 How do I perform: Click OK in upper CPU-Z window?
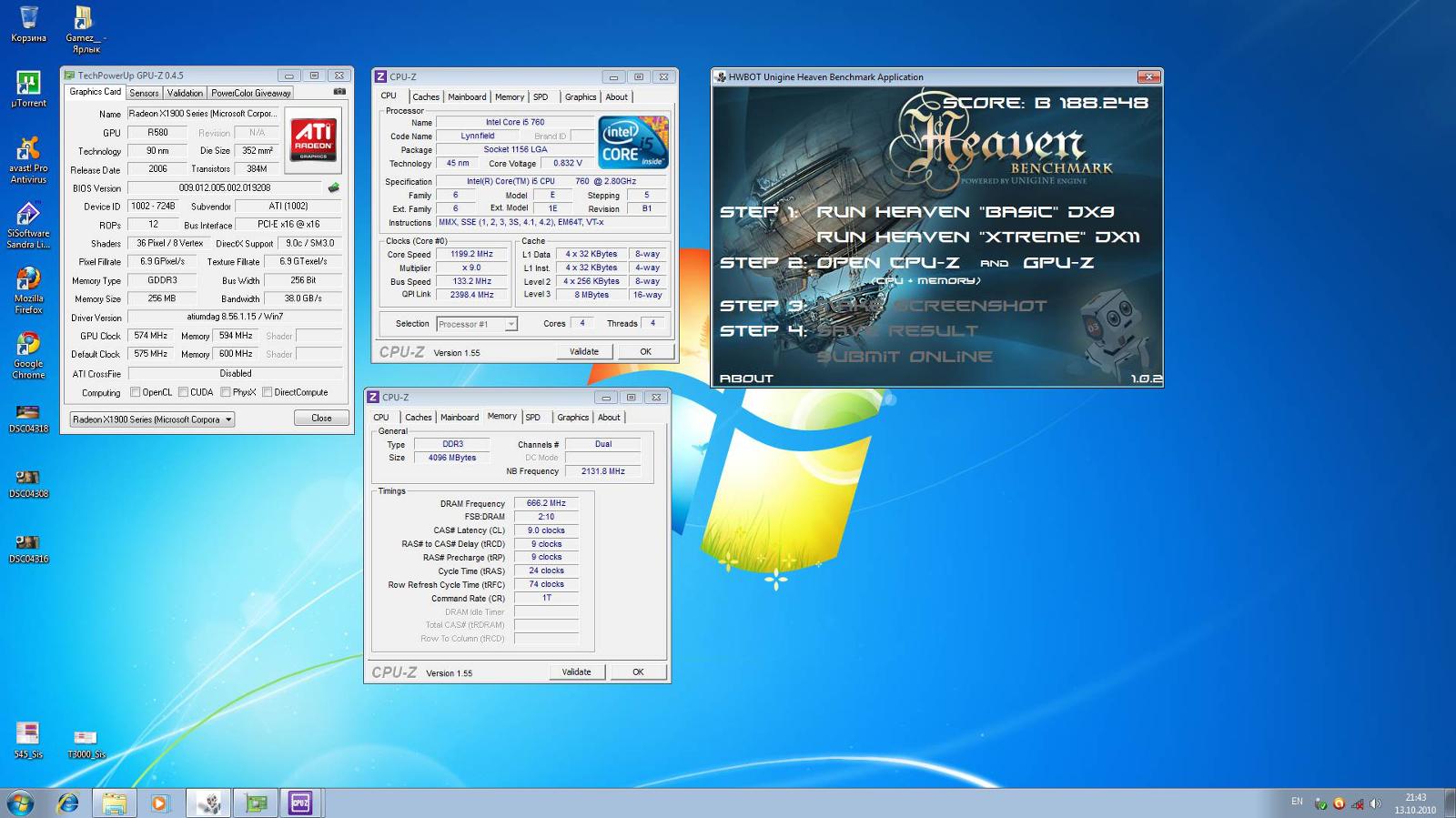pyautogui.click(x=645, y=351)
